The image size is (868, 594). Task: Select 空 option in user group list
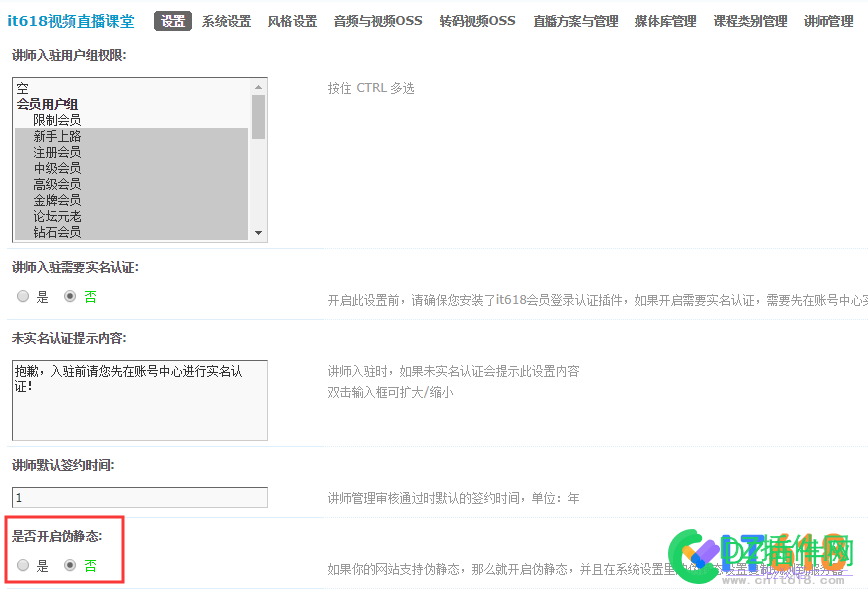(x=132, y=87)
